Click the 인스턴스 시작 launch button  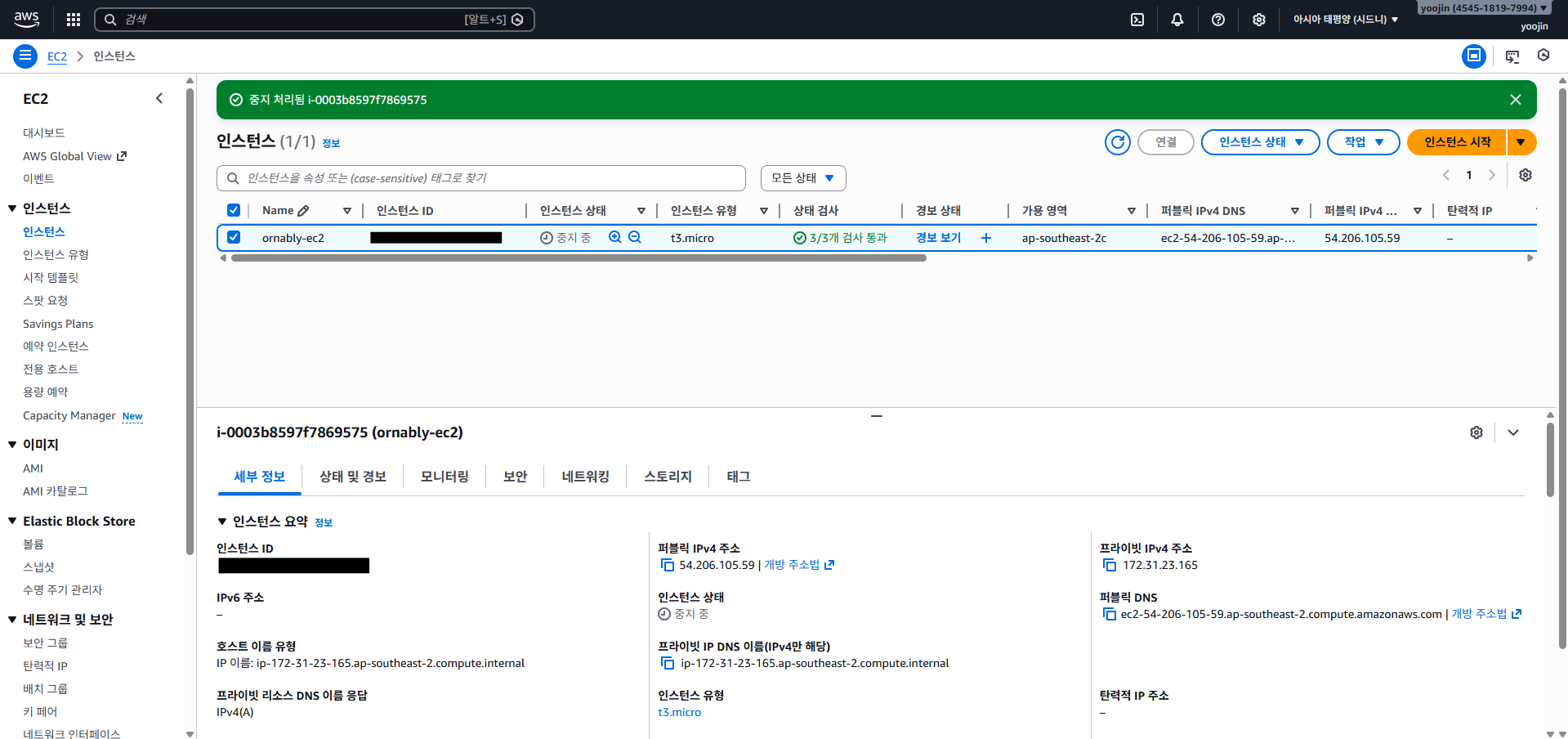pos(1457,142)
